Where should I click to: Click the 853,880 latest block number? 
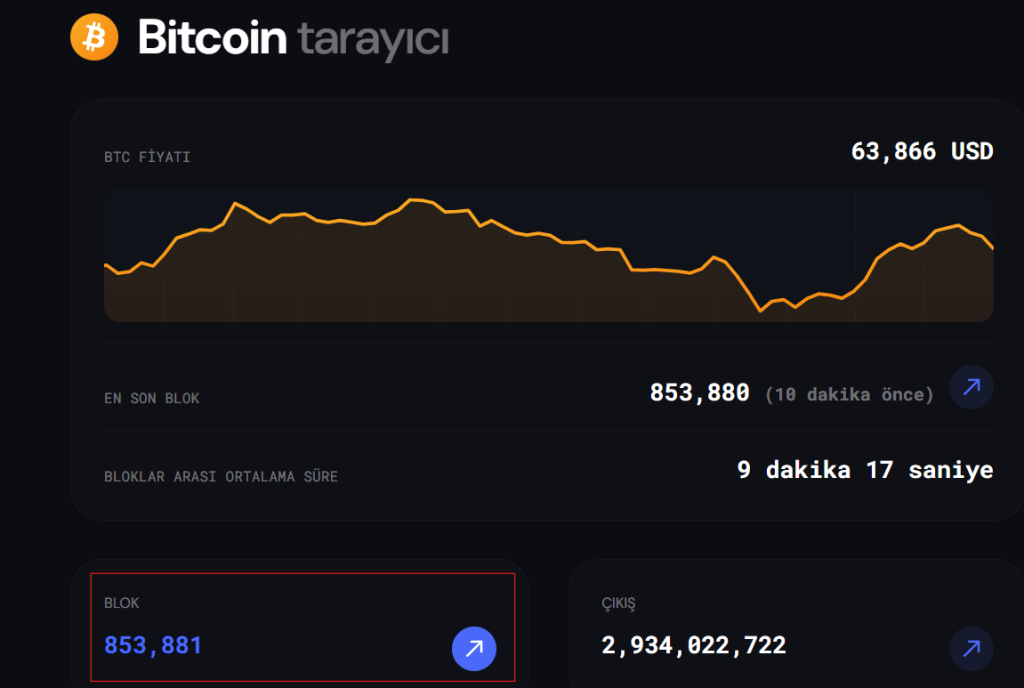click(702, 392)
